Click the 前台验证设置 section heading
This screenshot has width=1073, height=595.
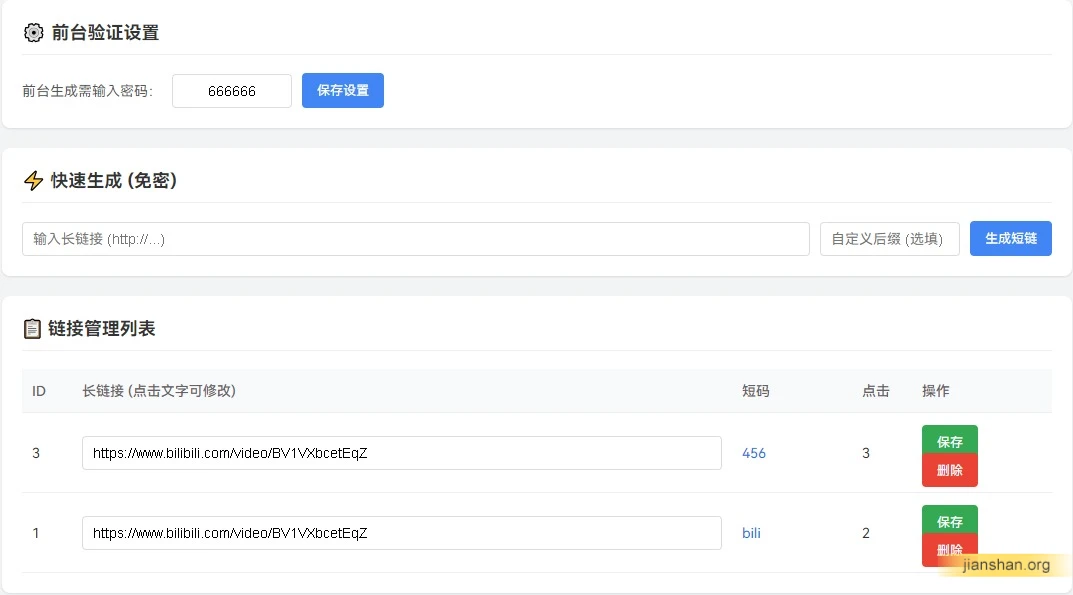(x=105, y=33)
